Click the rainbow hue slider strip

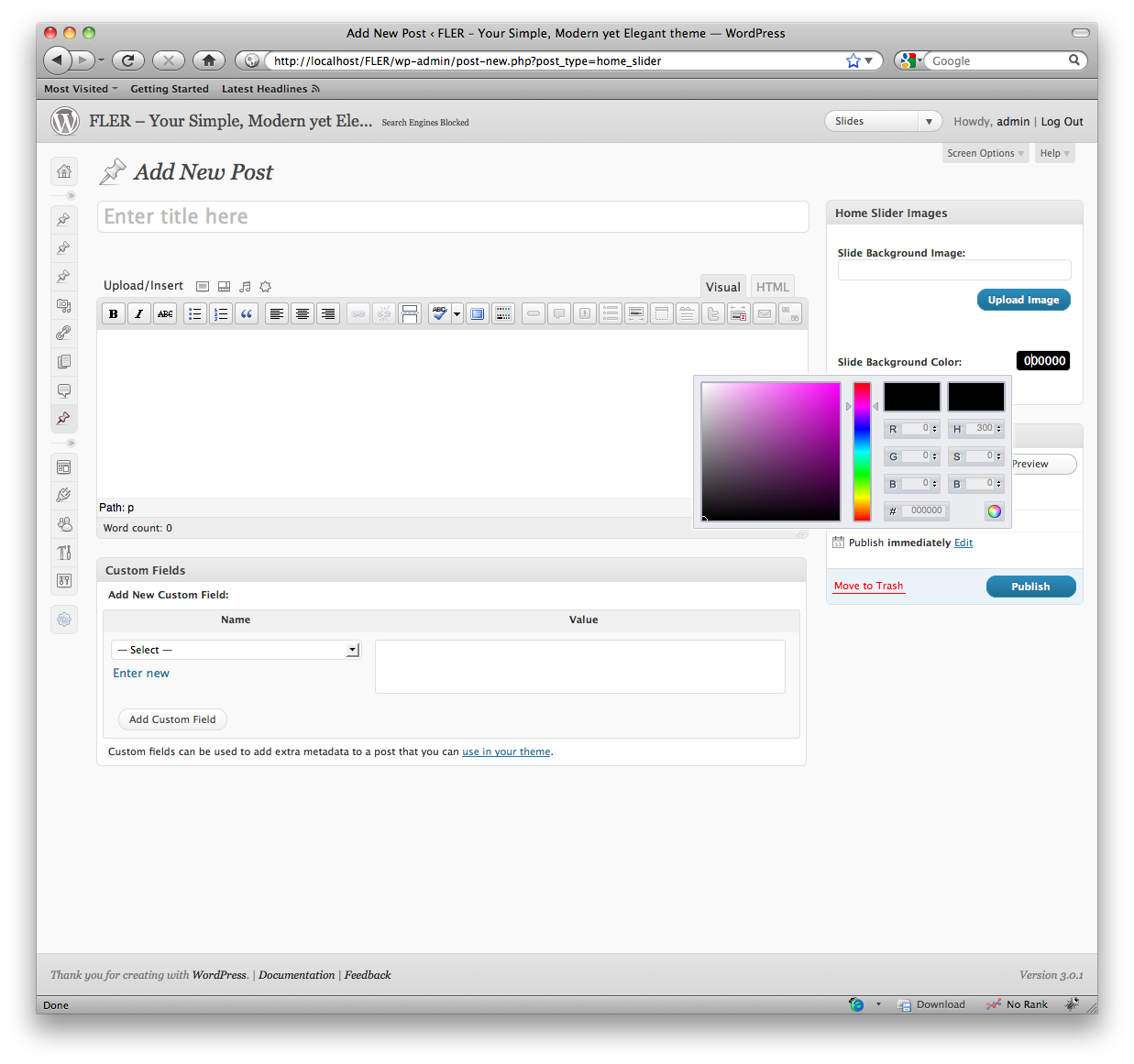[862, 452]
